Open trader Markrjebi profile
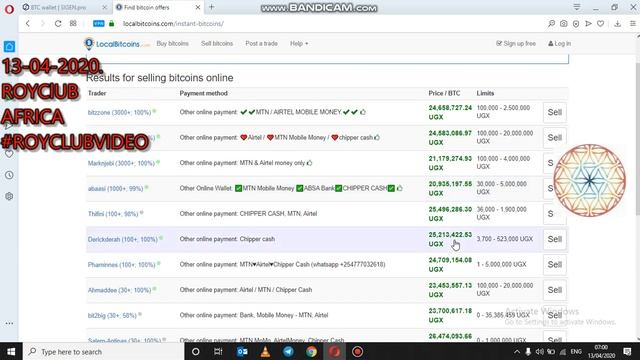 click(x=121, y=163)
